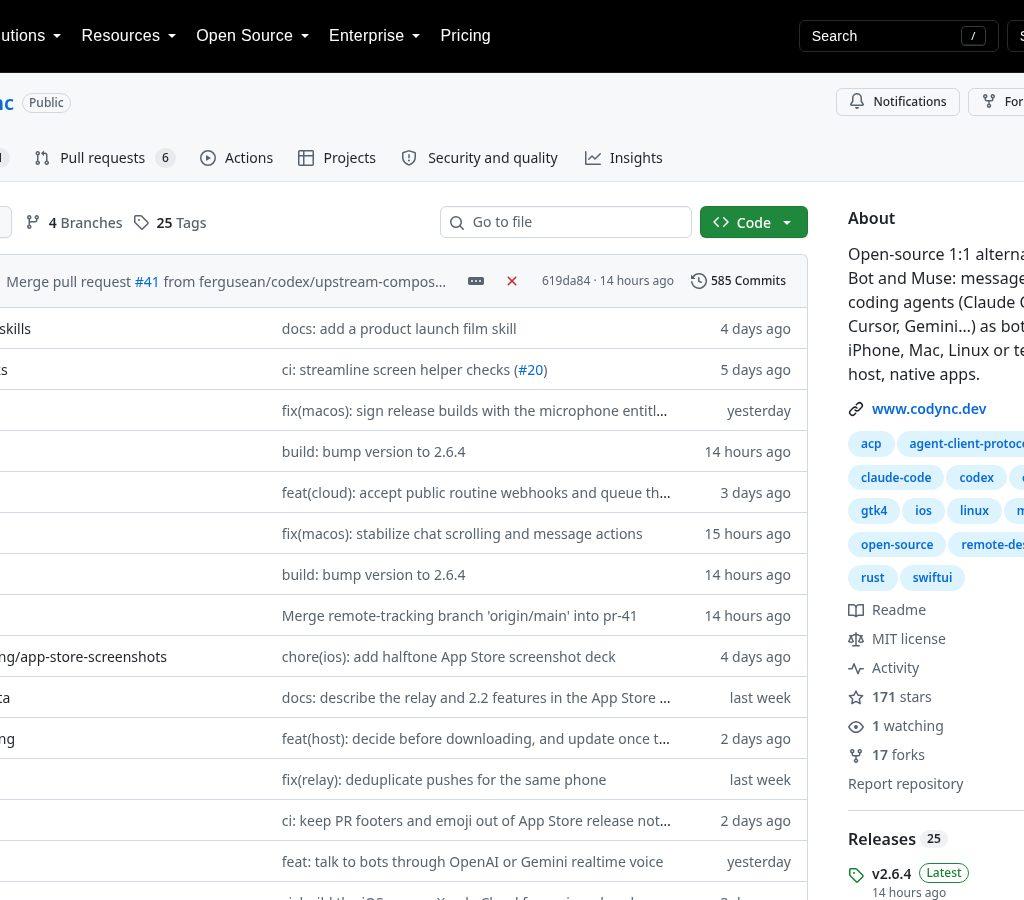Expand the Enterprise dropdown menu

click(x=374, y=35)
